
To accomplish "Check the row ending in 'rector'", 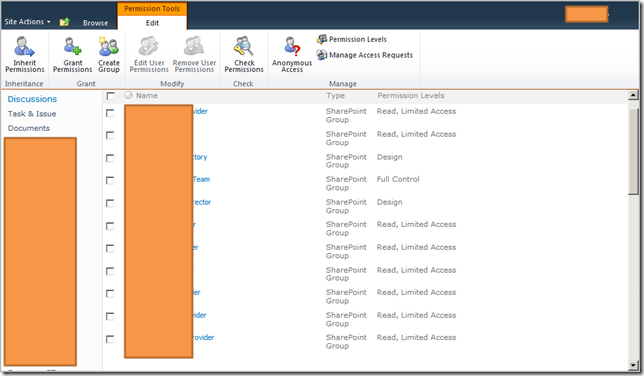I will click(110, 203).
